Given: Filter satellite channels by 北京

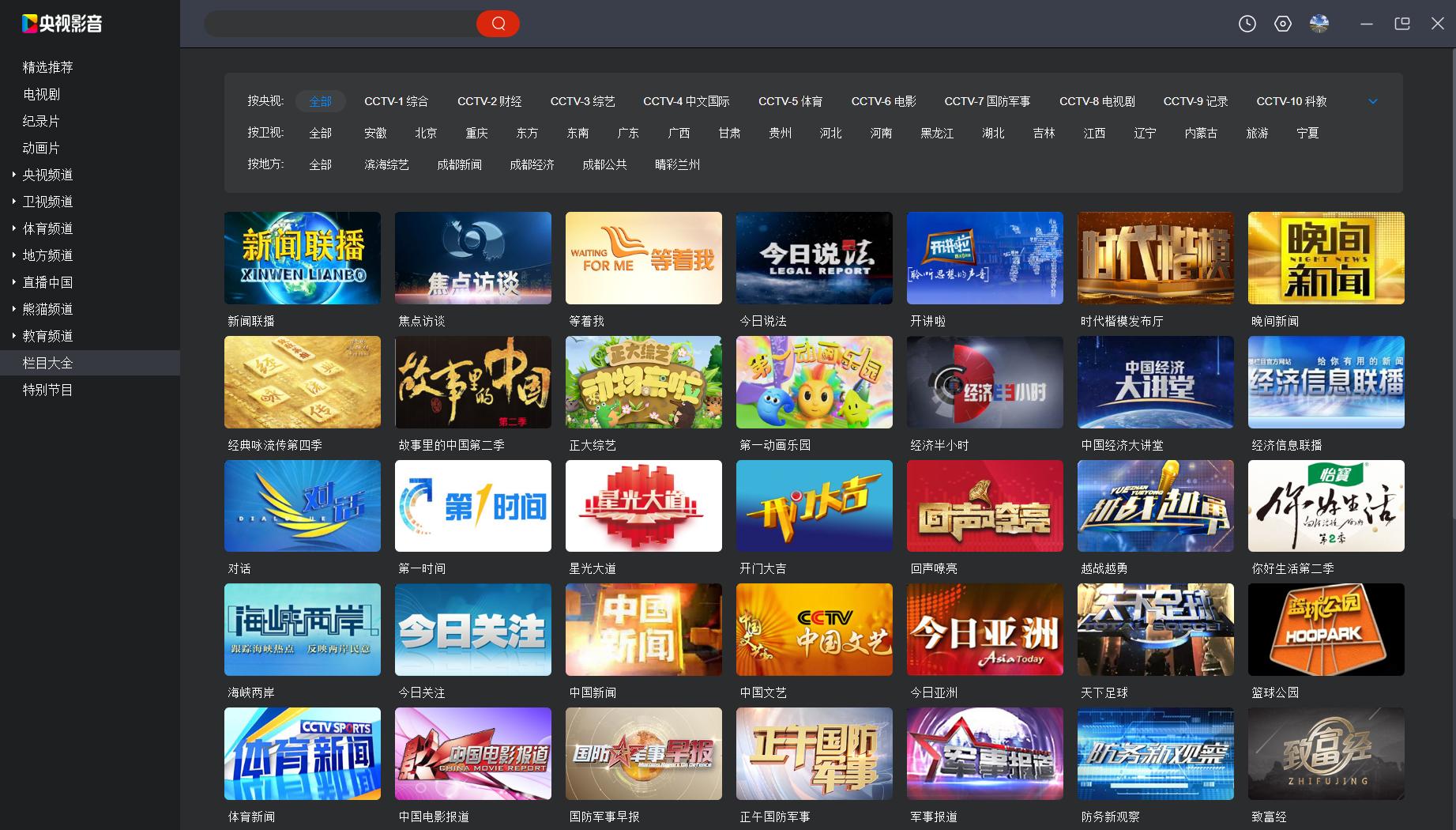Looking at the screenshot, I should (x=426, y=133).
